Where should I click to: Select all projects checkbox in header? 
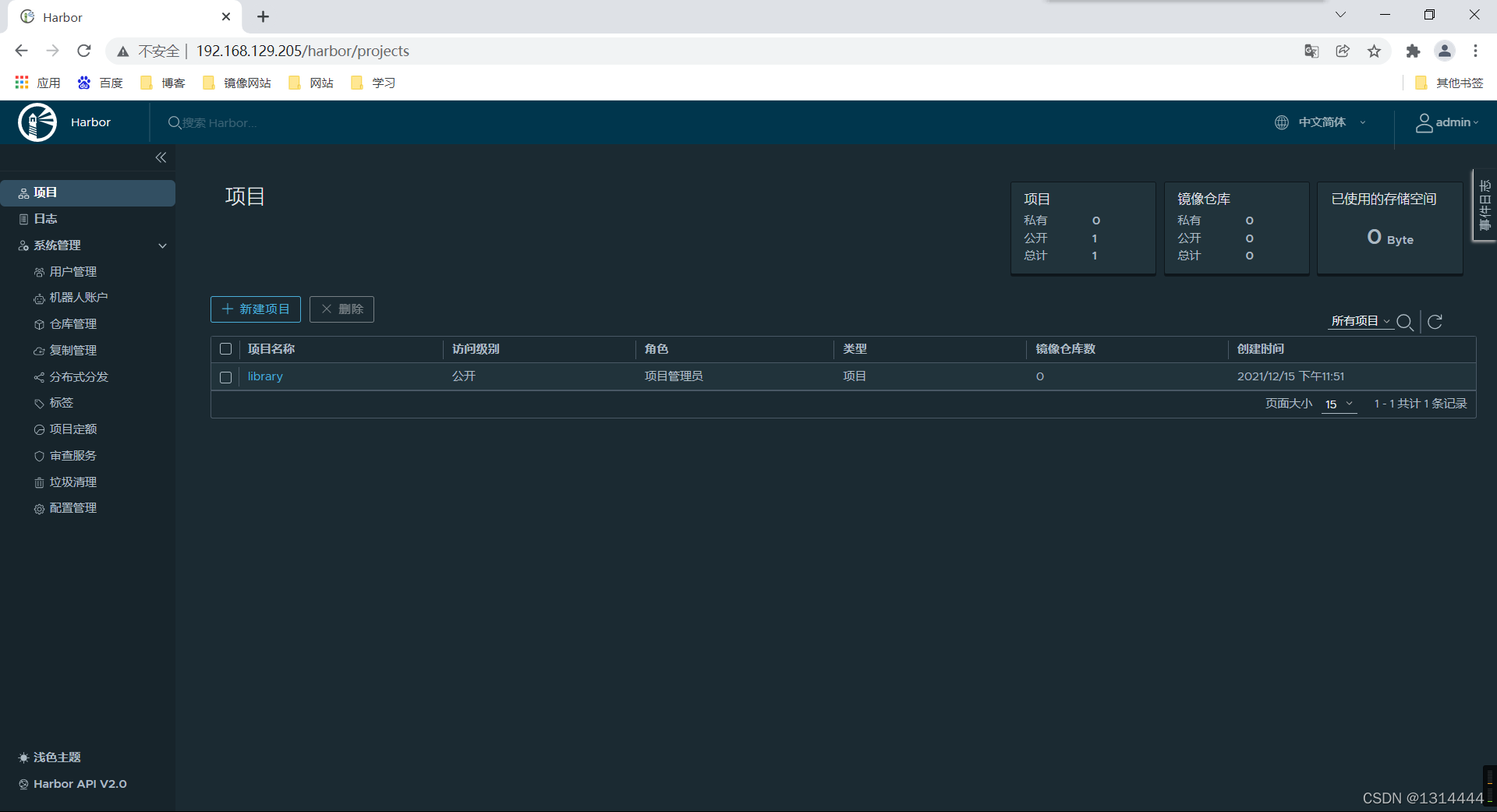(x=226, y=349)
